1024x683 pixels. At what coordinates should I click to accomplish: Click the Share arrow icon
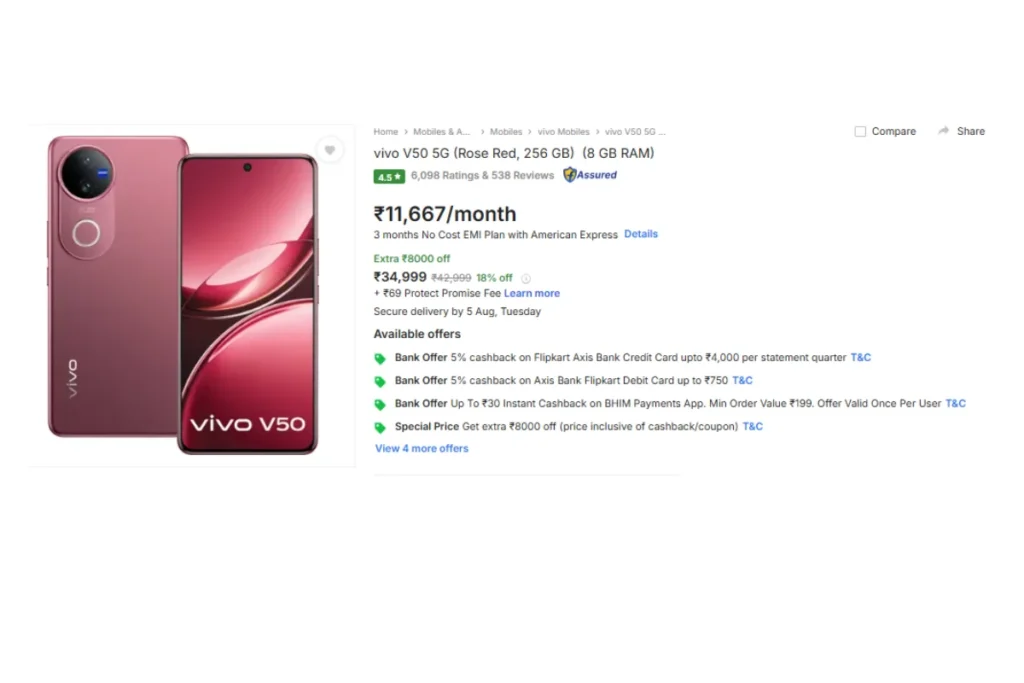944,131
